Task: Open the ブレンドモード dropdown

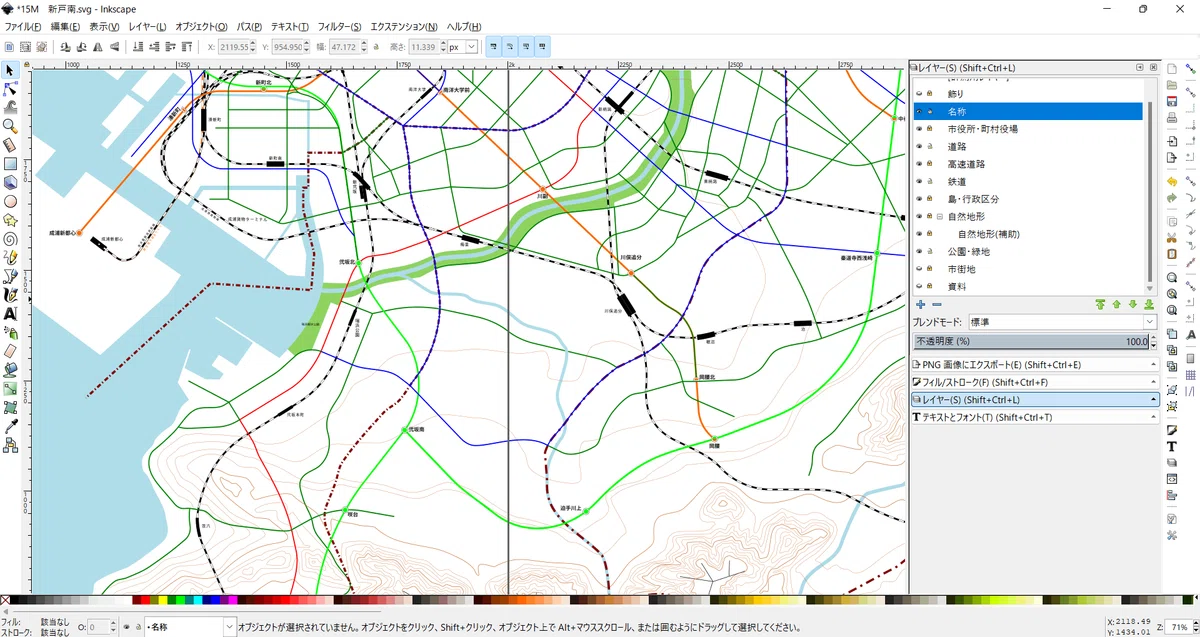Action: tap(1063, 322)
